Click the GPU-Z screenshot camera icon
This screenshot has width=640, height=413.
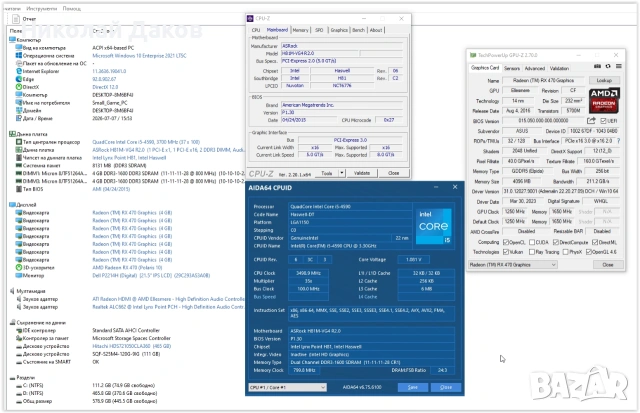click(x=597, y=66)
